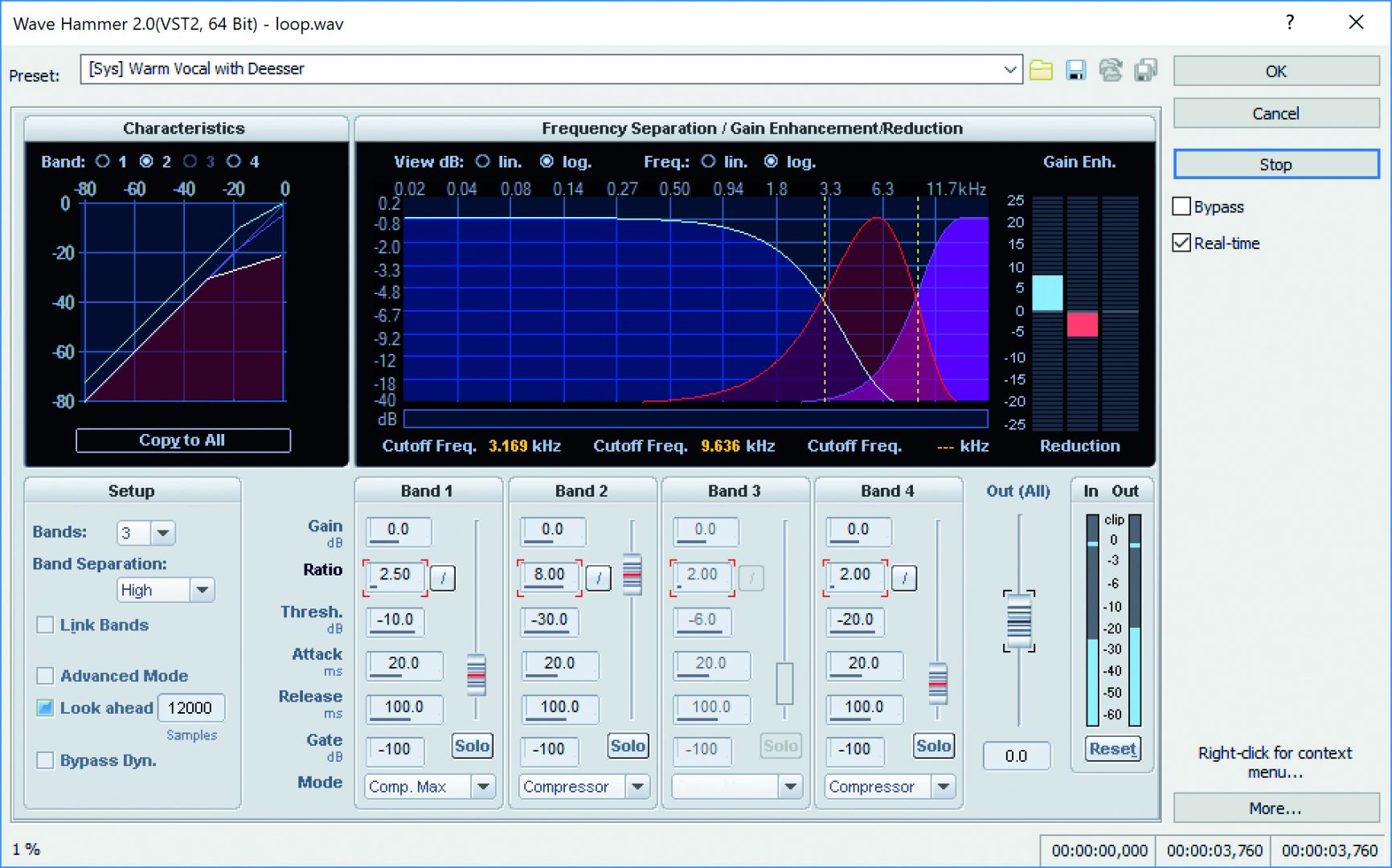Enable the Bypass checkbox

point(1181,207)
